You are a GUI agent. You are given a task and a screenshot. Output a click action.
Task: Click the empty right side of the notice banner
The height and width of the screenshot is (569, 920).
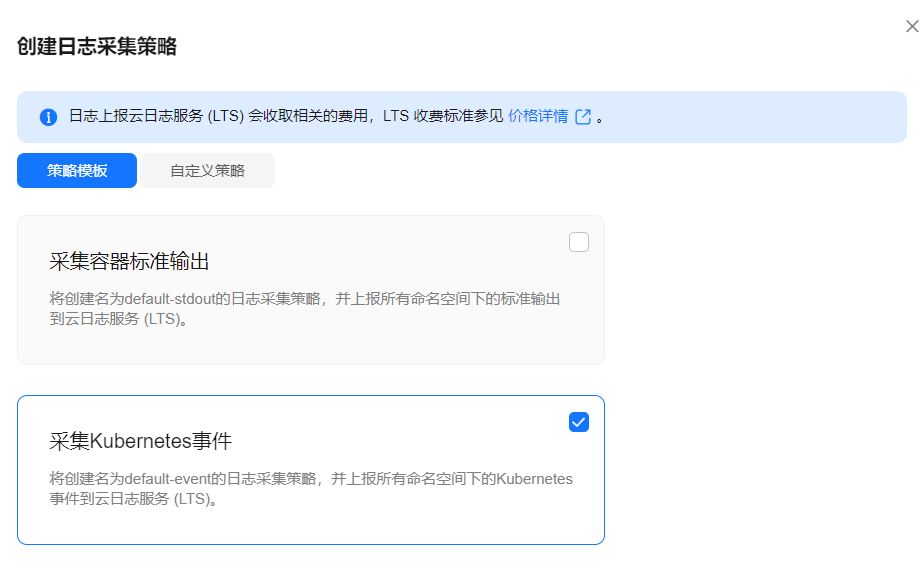click(x=757, y=117)
